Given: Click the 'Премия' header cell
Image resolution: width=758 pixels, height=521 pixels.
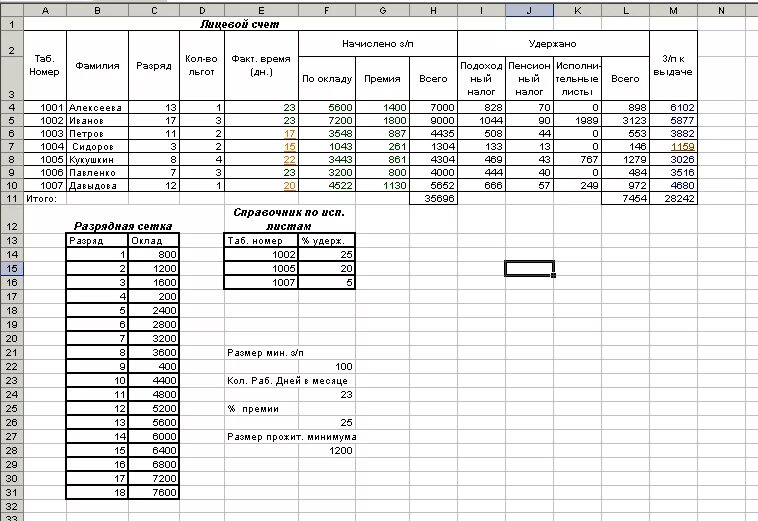Looking at the screenshot, I should tap(382, 78).
